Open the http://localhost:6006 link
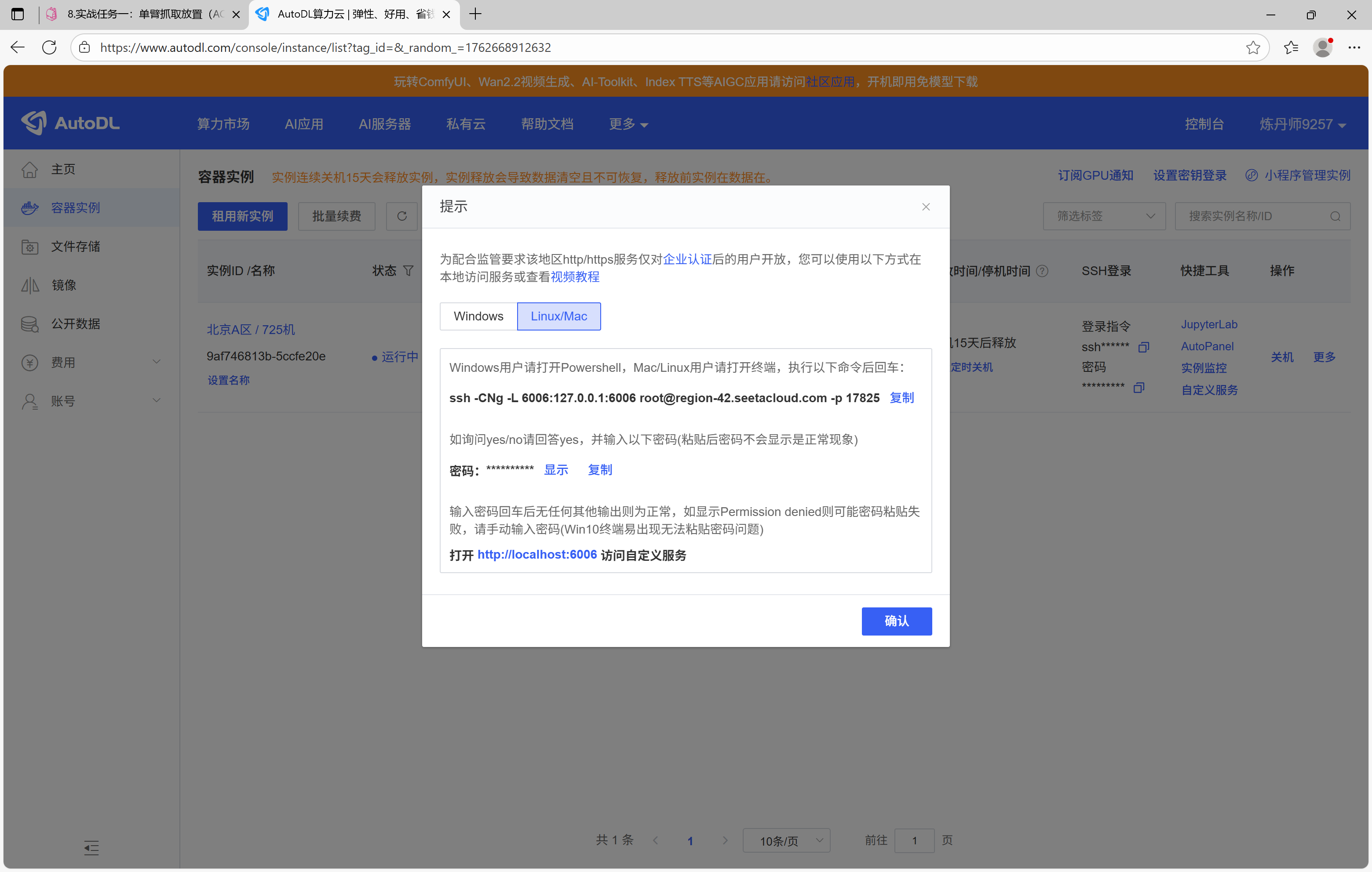This screenshot has height=872, width=1372. pos(537,554)
